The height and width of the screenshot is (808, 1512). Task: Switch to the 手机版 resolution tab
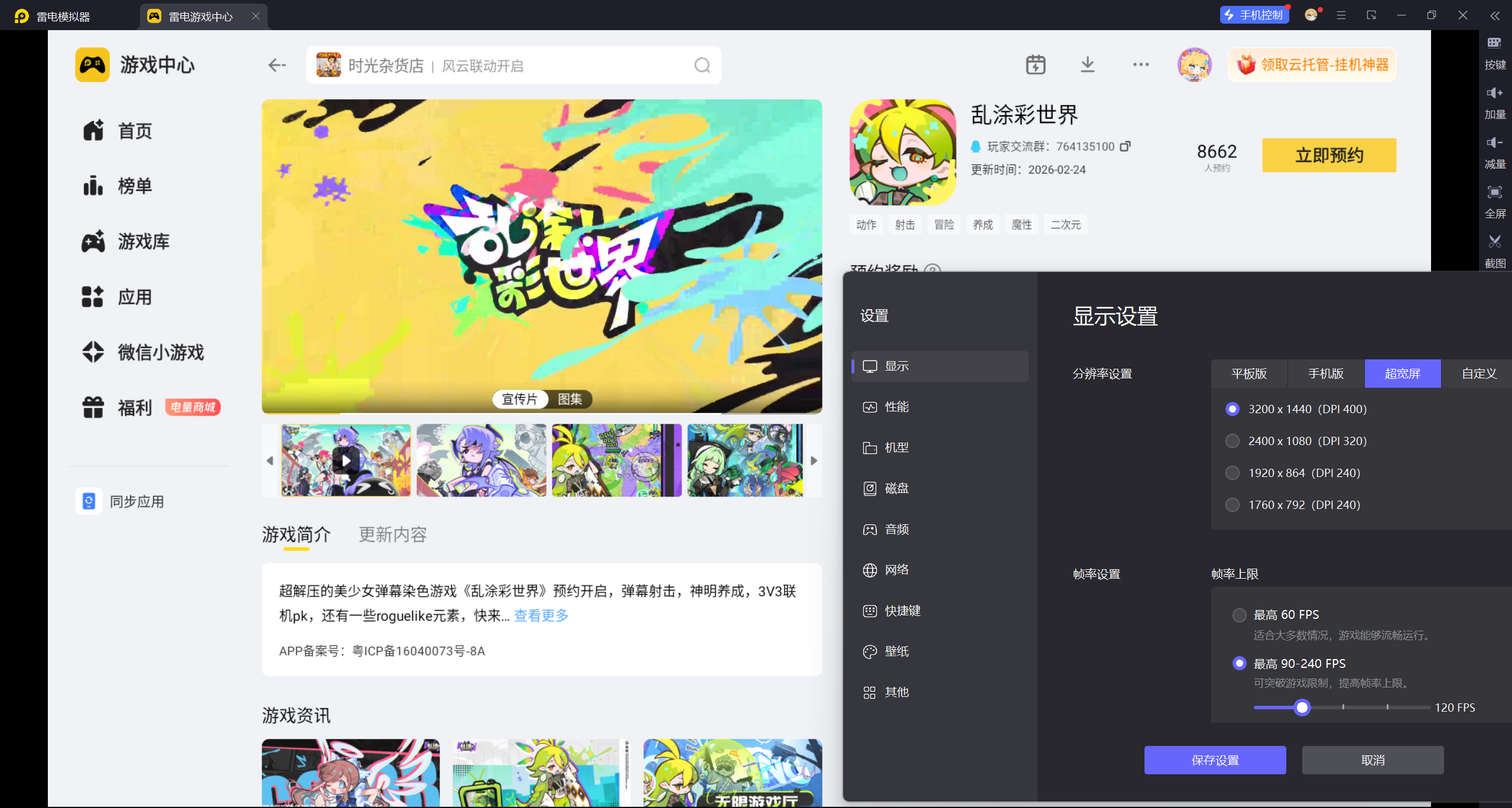click(1325, 374)
